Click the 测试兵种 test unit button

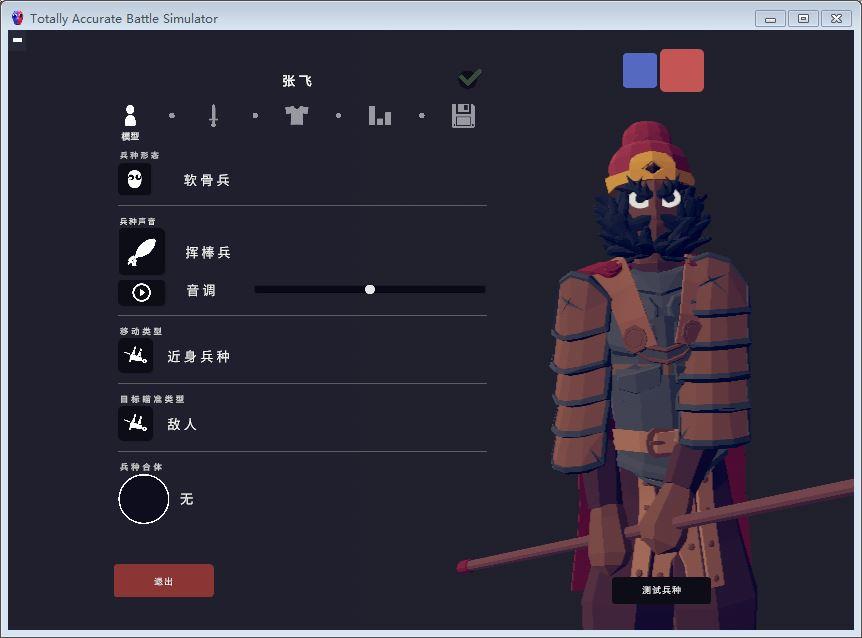pyautogui.click(x=661, y=590)
